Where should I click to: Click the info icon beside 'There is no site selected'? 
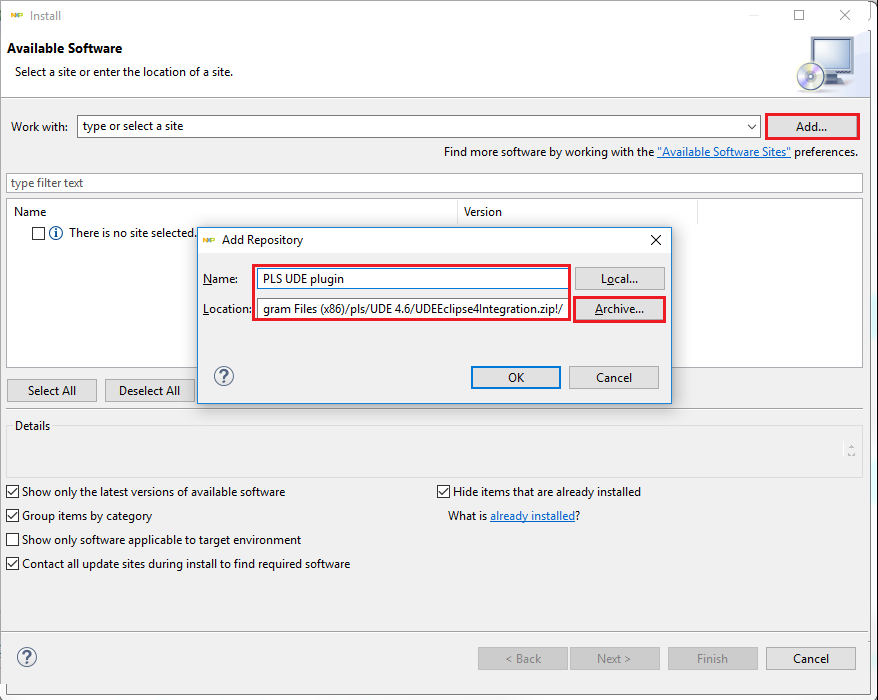[x=57, y=233]
